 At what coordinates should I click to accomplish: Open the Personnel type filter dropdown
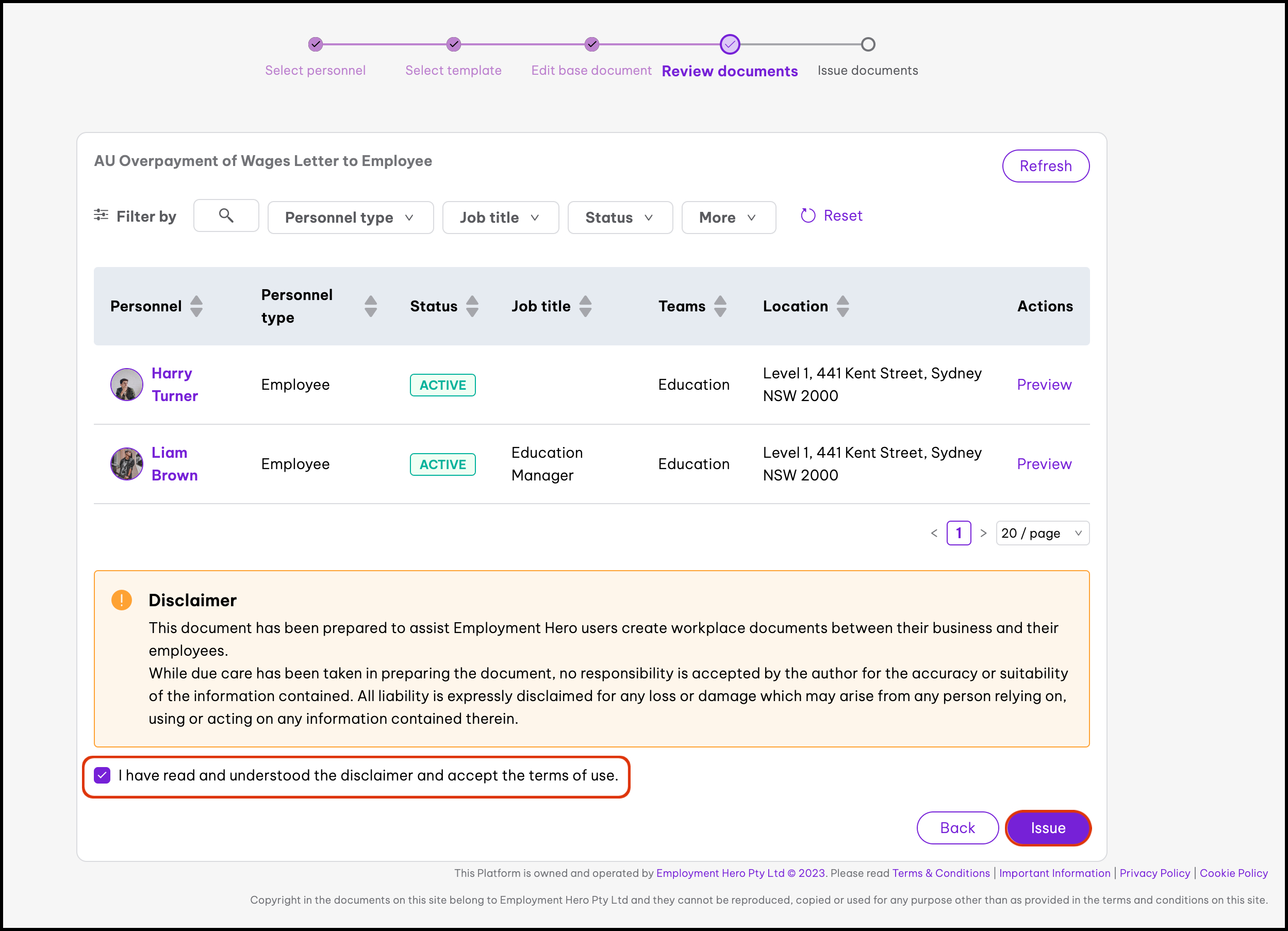(x=351, y=218)
